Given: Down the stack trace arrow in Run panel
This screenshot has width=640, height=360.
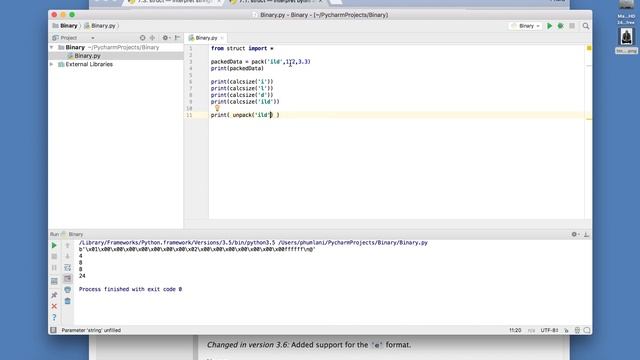Looking at the screenshot, I should (x=67, y=257).
